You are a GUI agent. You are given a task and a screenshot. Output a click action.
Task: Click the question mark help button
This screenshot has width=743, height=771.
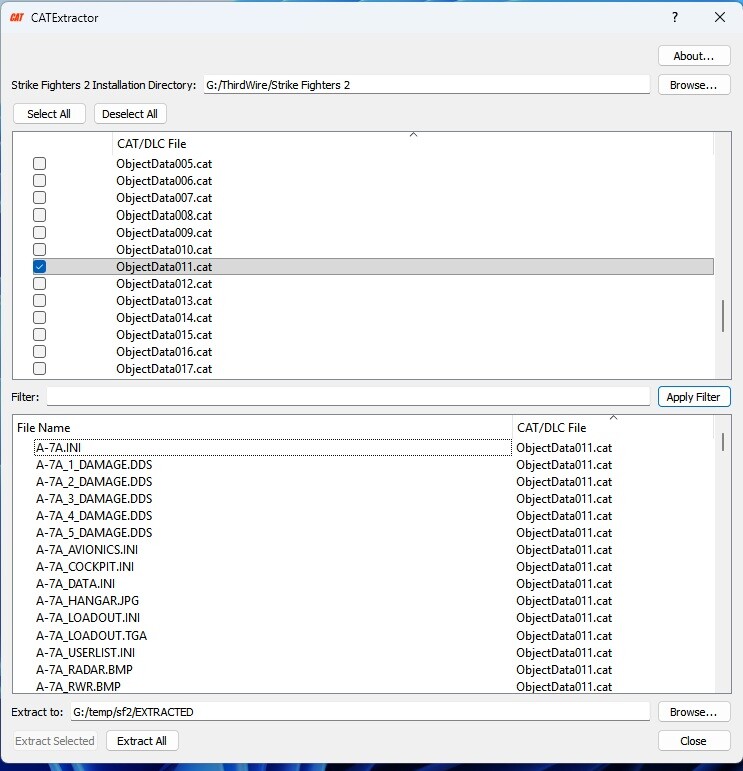tap(675, 17)
